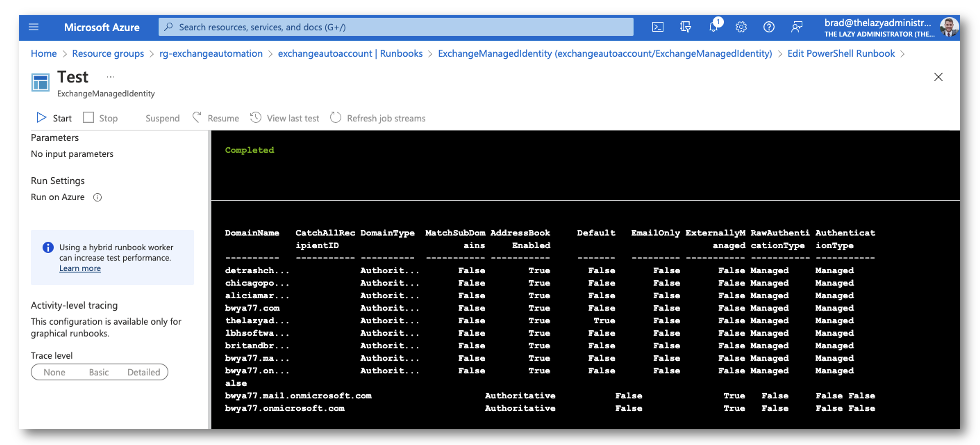The image size is (980, 445).
Task: Select None trace level
Action: point(54,372)
